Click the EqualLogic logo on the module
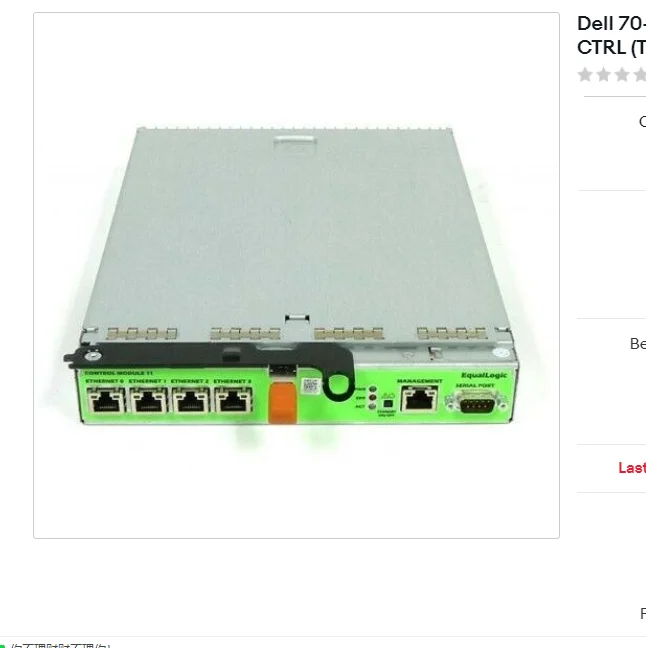Viewport: 646px width, 648px height. (484, 375)
